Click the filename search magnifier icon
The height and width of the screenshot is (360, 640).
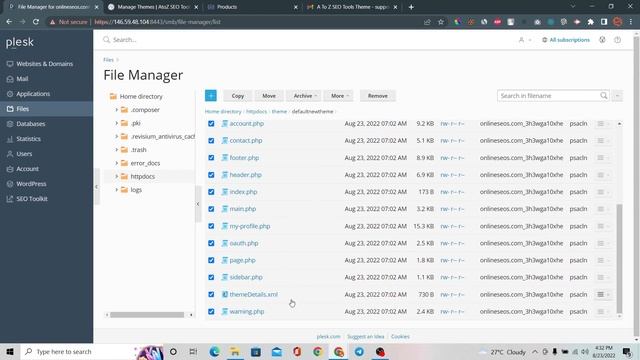point(604,96)
